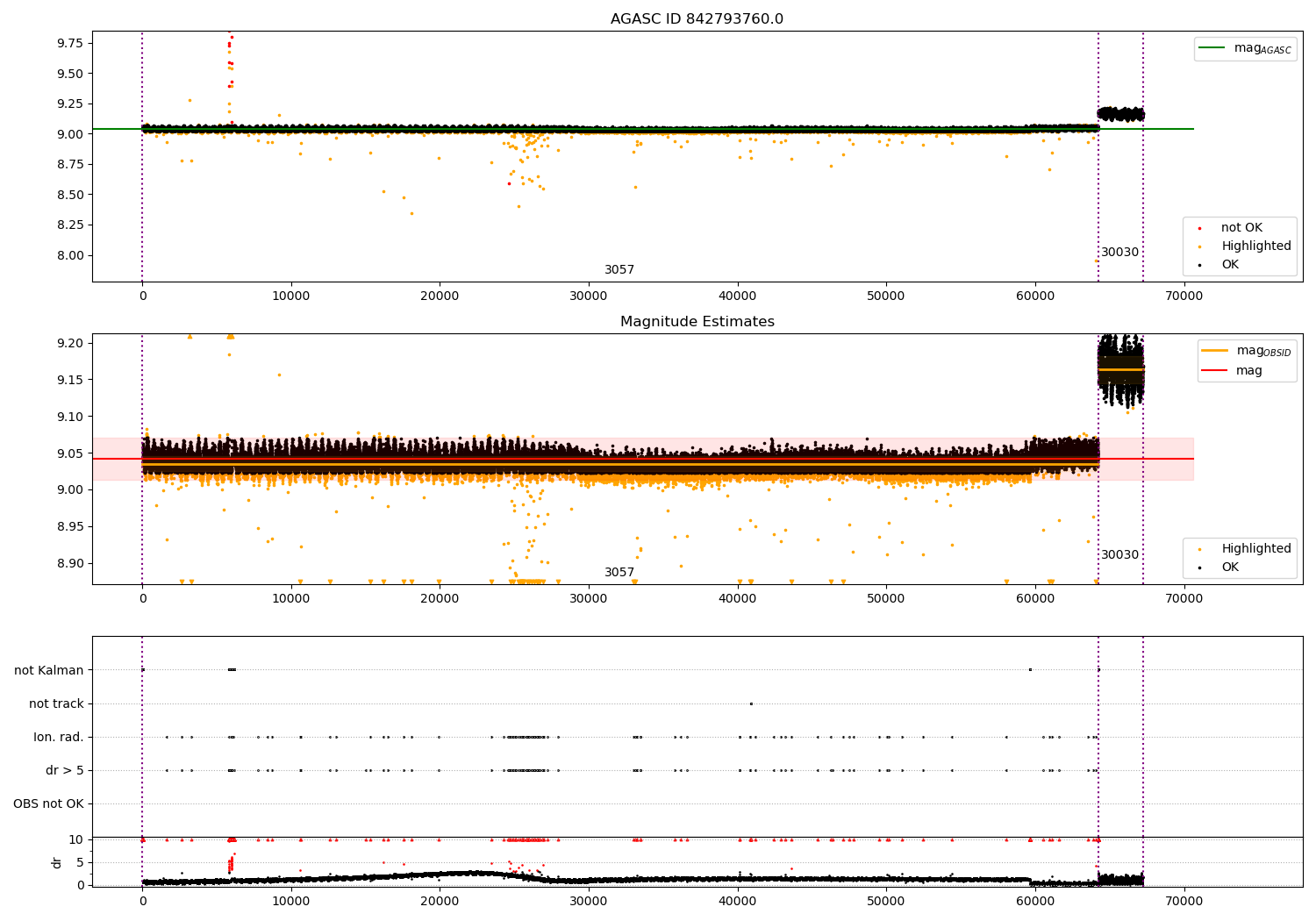Screen dimensions: 1316x921
Task: Click the 9.50 y-tick label
Action: 70,74
